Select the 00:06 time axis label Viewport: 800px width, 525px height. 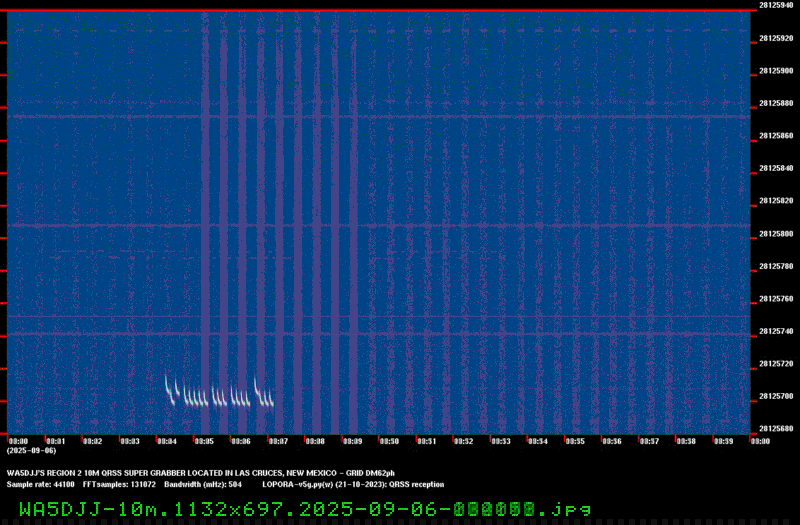click(241, 441)
